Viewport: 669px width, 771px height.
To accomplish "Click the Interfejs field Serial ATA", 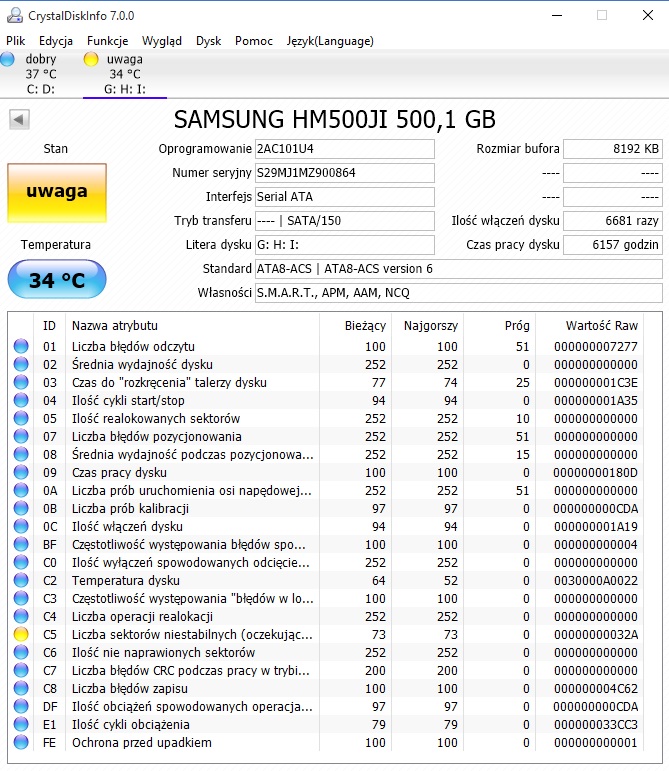I will click(345, 197).
